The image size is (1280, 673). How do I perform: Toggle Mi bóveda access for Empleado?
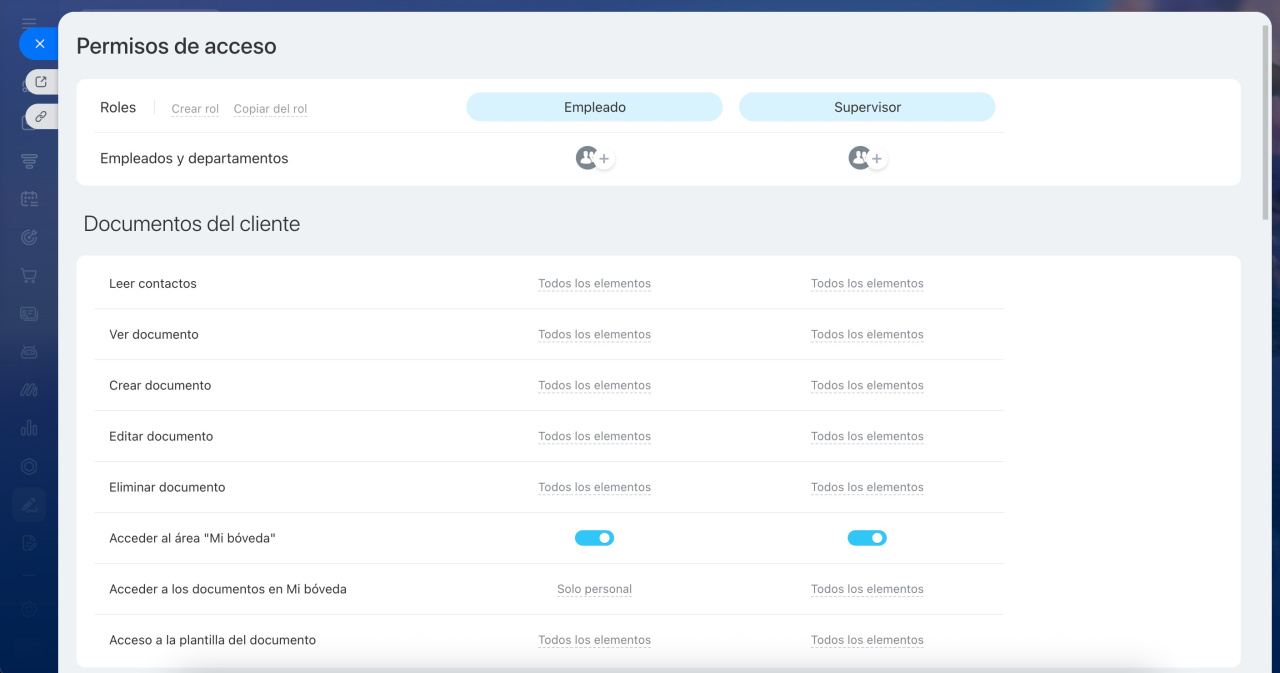coord(594,538)
